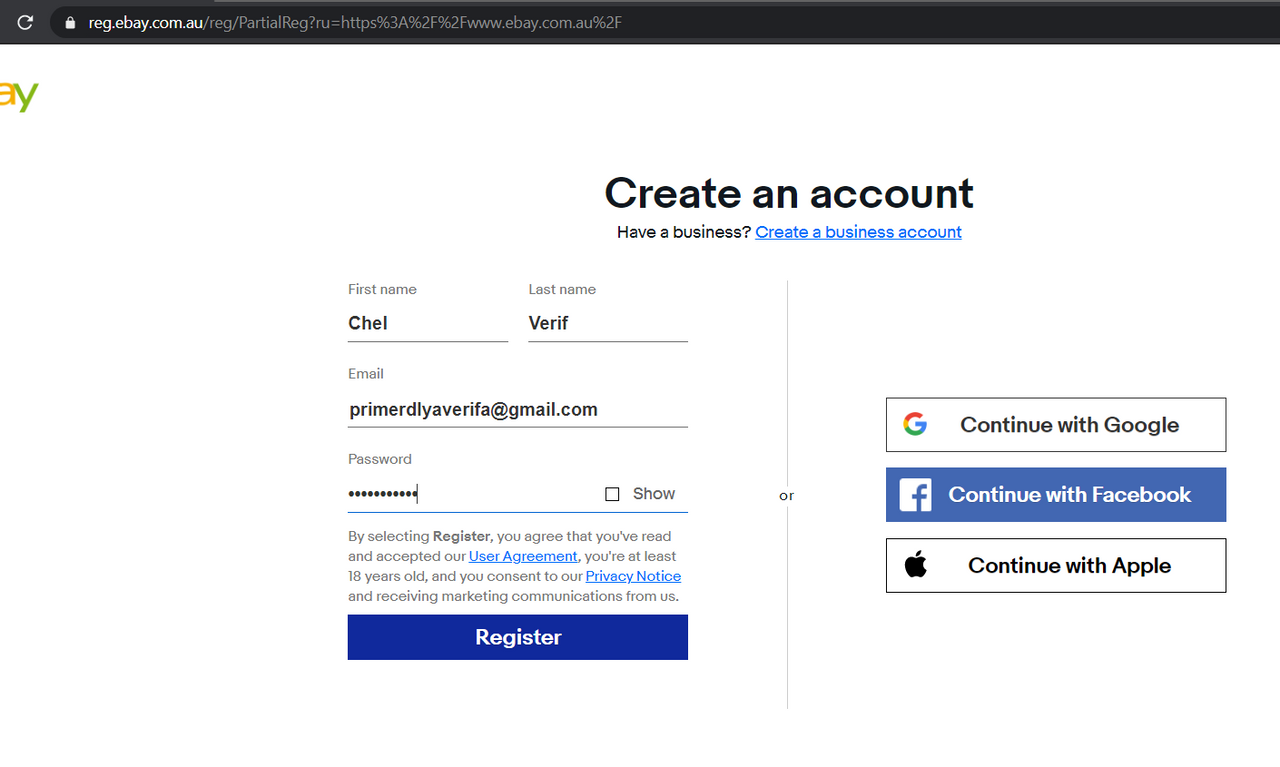Open the User Agreement link
This screenshot has height=767, width=1280.
523,556
